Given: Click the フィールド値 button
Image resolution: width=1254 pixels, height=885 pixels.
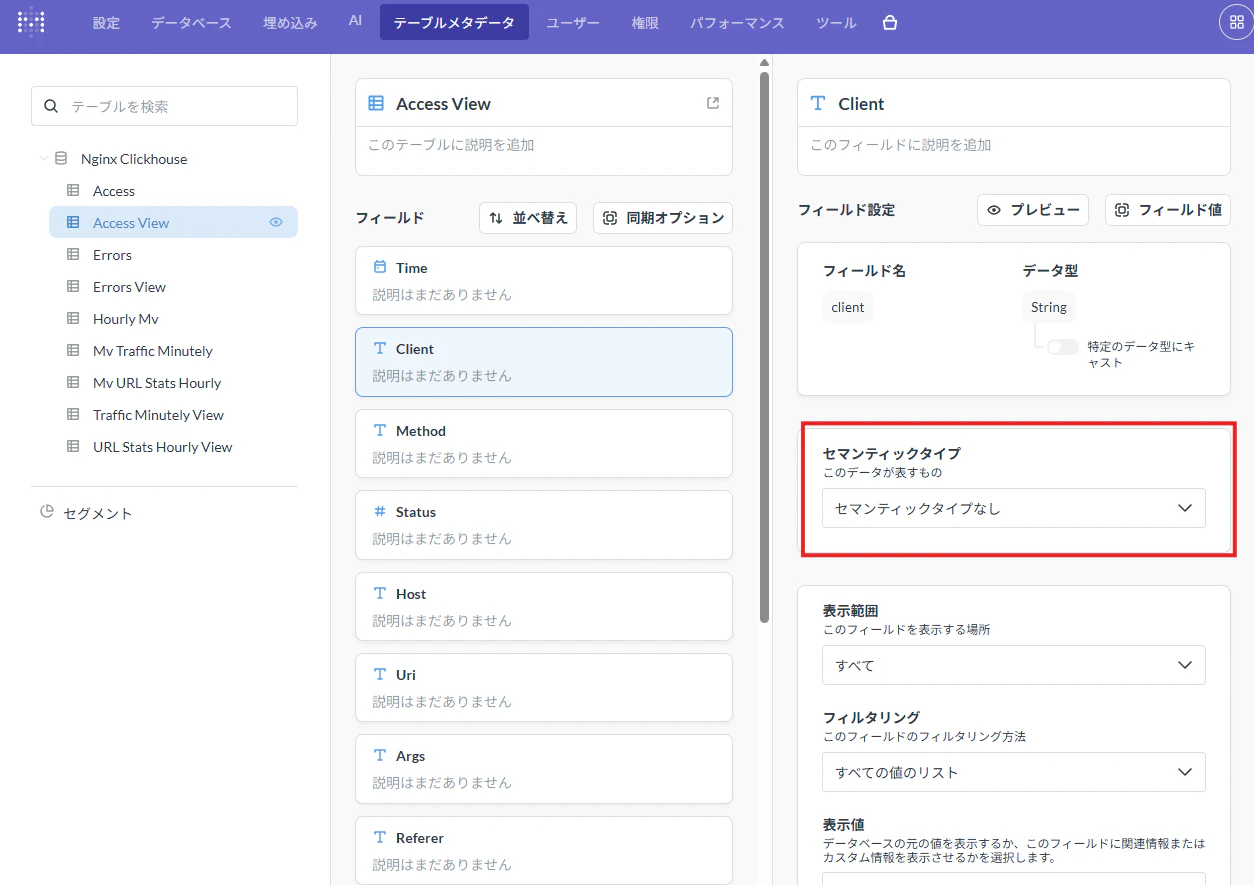Looking at the screenshot, I should (x=1168, y=210).
